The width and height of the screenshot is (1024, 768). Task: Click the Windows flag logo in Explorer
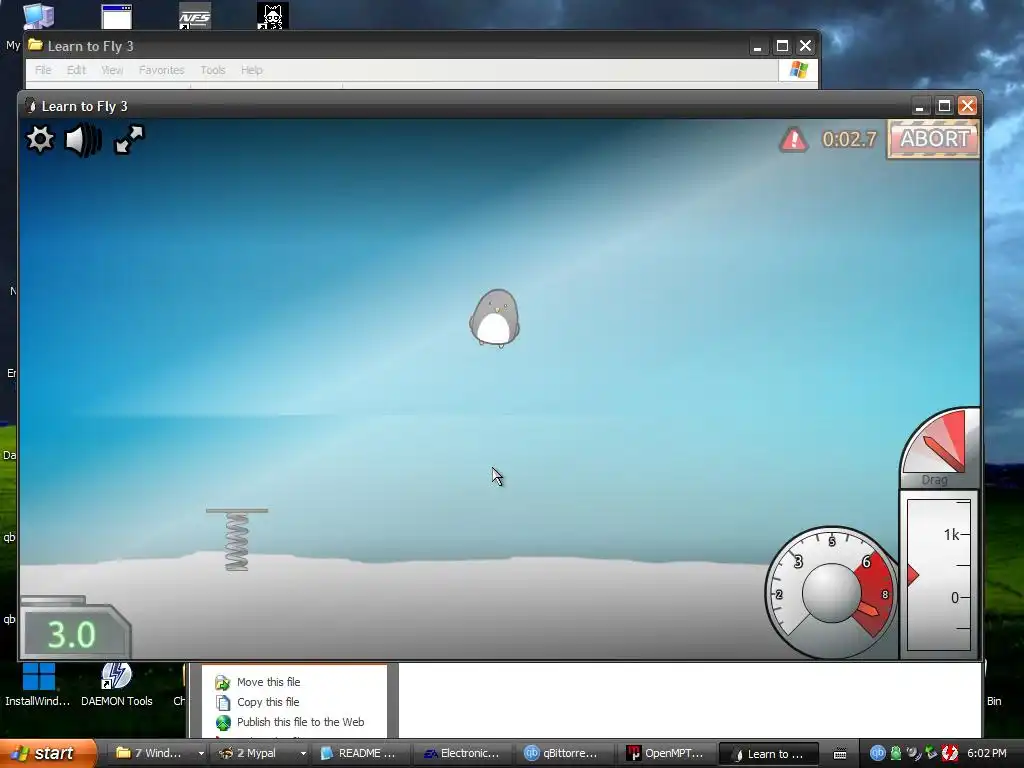click(x=798, y=70)
